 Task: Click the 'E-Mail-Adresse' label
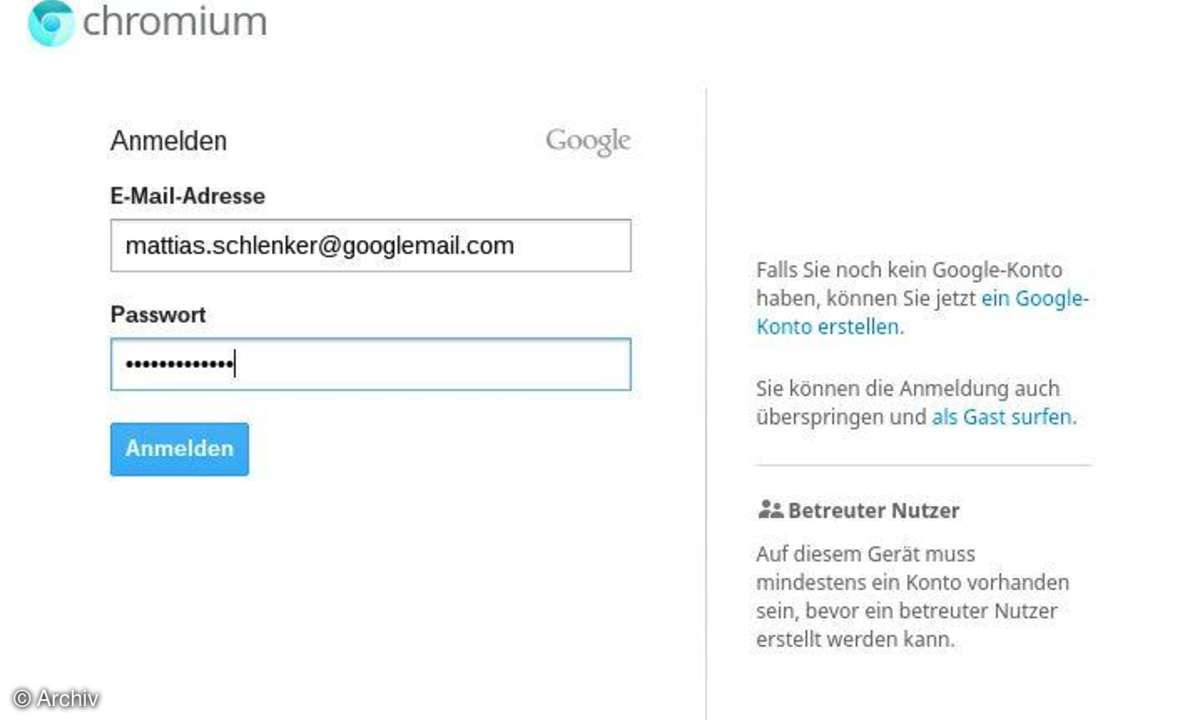[x=188, y=196]
